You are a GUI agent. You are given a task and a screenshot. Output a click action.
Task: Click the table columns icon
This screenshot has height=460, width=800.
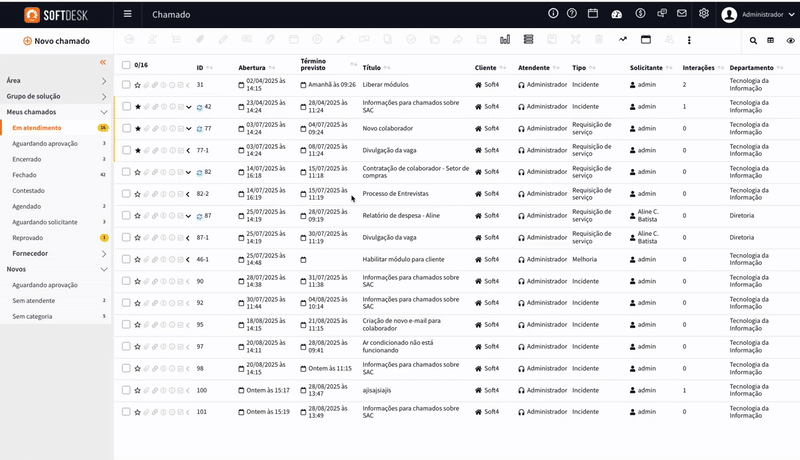pos(770,41)
